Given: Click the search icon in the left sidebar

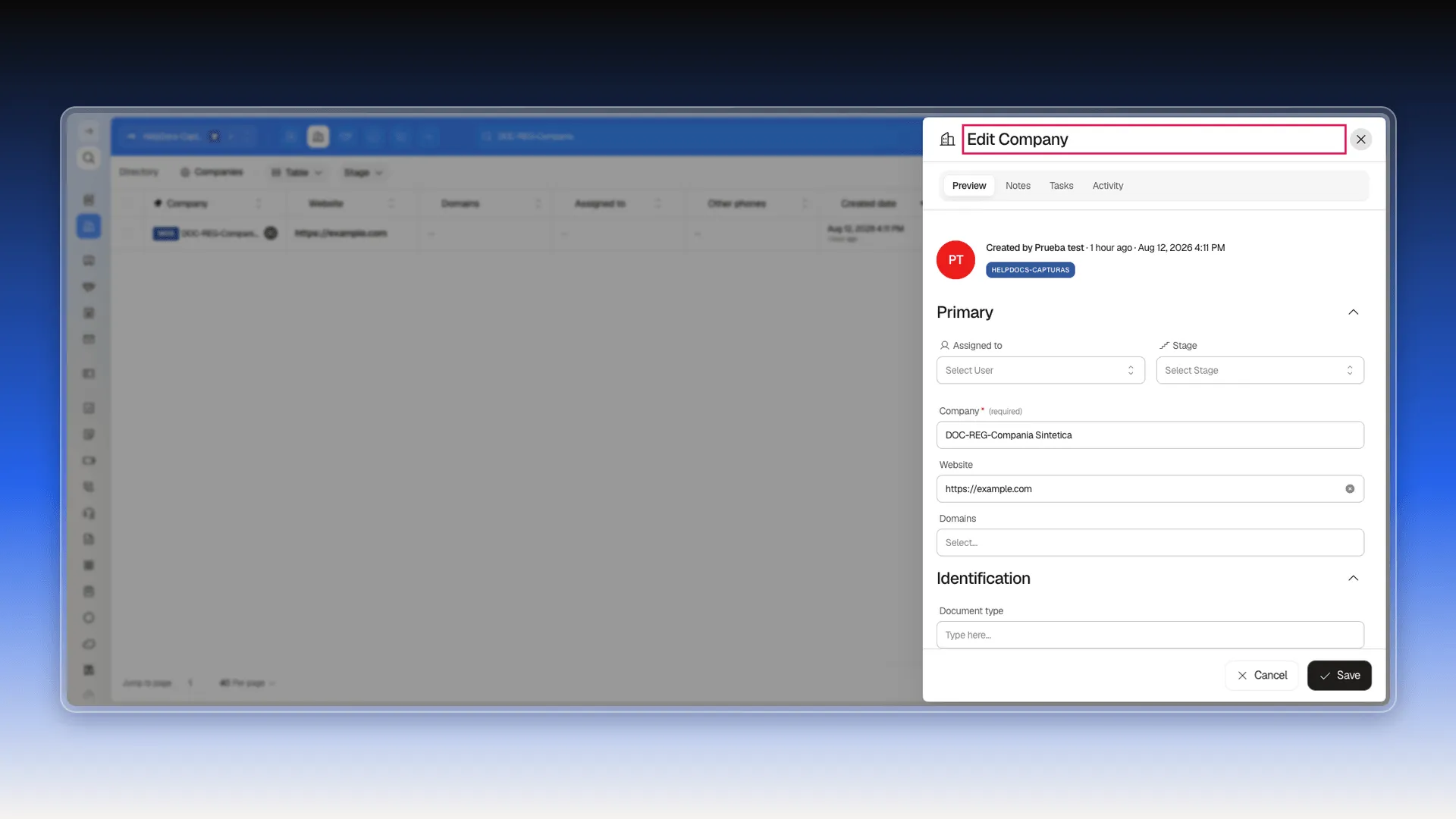Looking at the screenshot, I should [89, 158].
